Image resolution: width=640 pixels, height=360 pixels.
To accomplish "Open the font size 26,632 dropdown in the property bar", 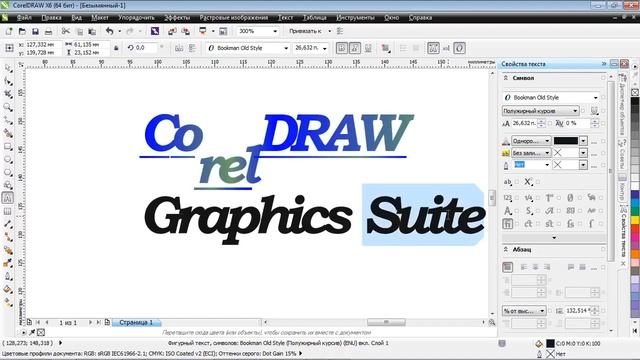I will click(324, 48).
